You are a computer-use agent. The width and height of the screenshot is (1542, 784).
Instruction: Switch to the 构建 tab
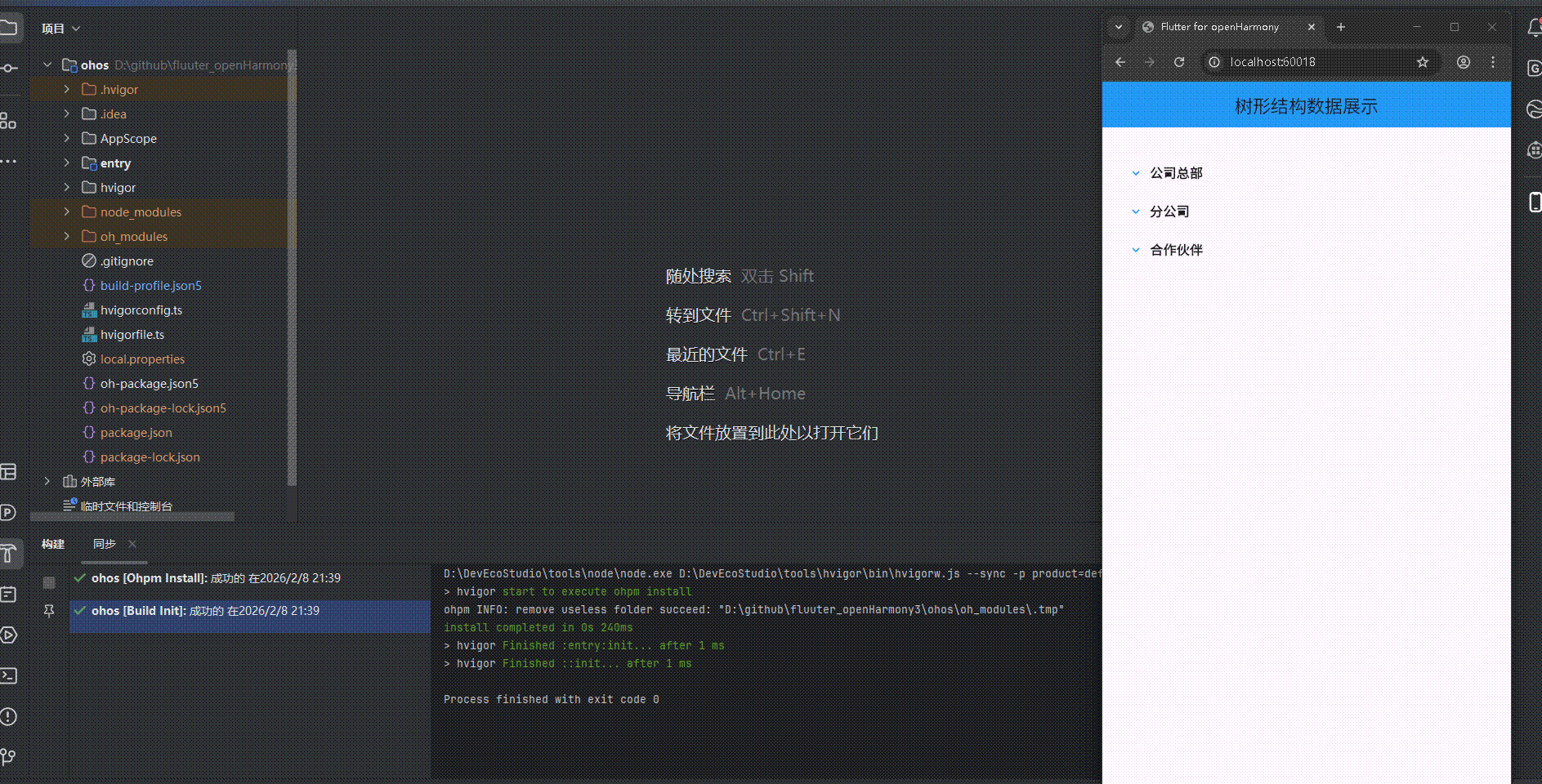click(53, 544)
